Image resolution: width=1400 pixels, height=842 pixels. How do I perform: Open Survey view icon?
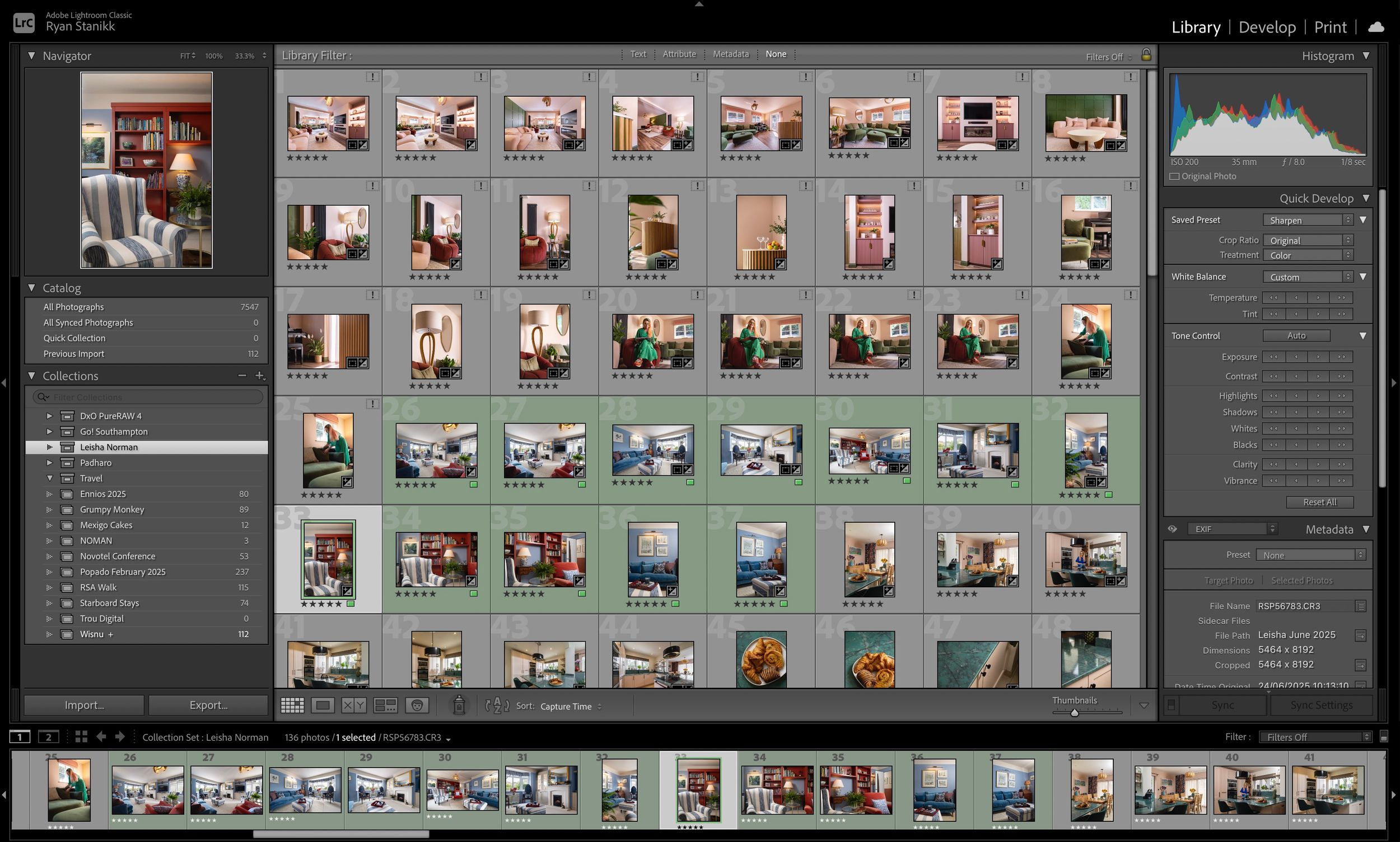385,705
